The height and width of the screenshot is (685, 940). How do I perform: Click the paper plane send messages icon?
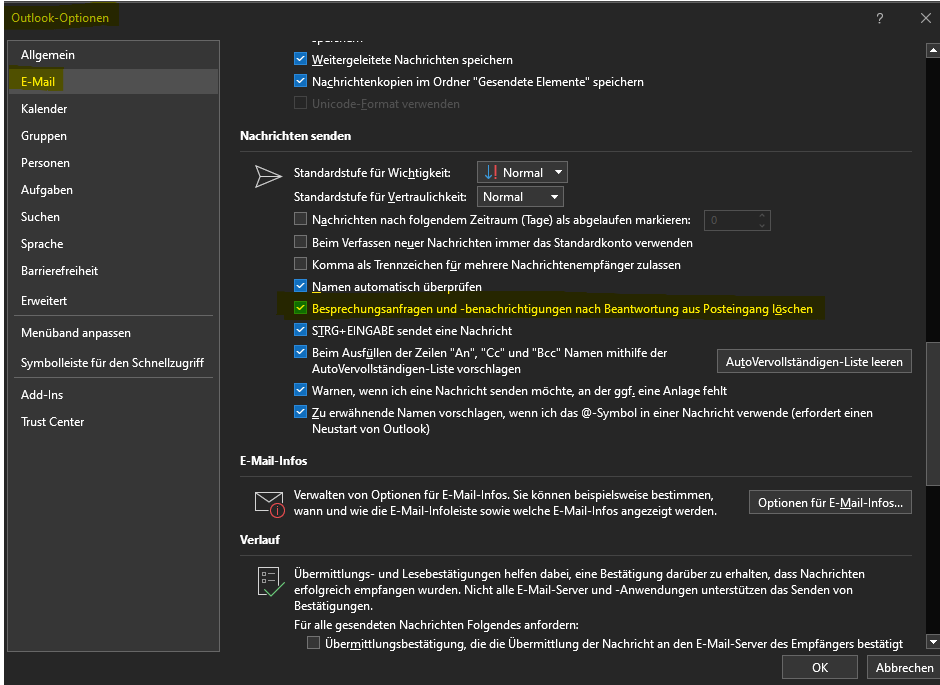pos(268,176)
